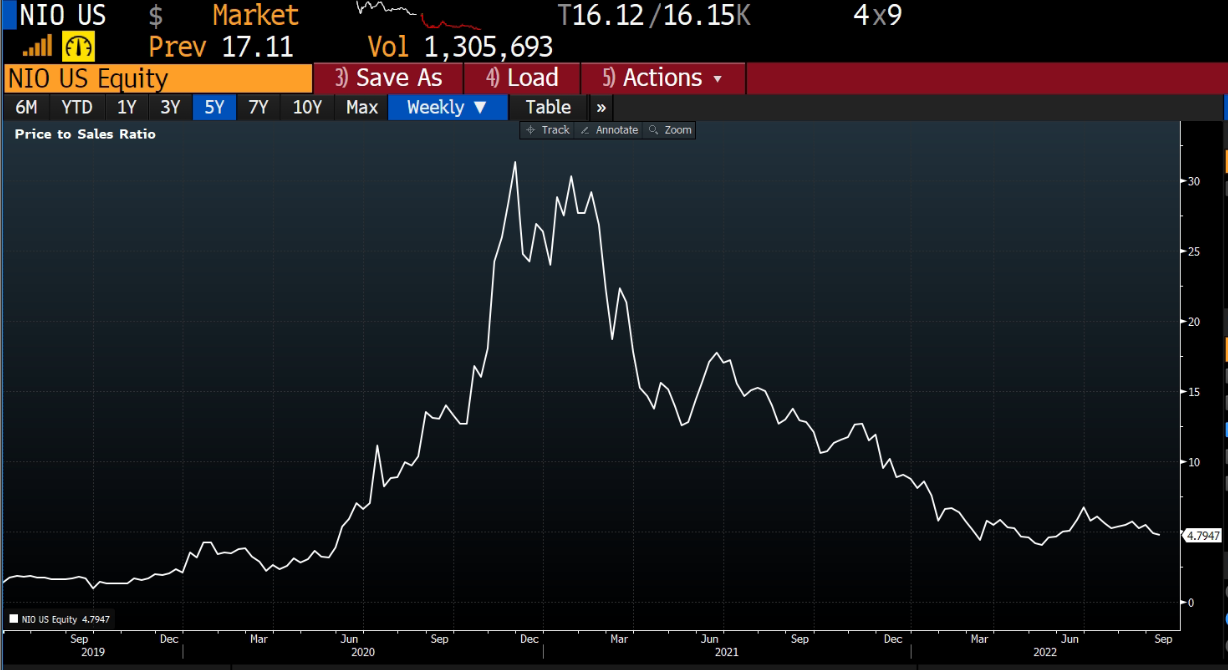Select the YTD time range
1228x670 pixels.
(x=77, y=107)
